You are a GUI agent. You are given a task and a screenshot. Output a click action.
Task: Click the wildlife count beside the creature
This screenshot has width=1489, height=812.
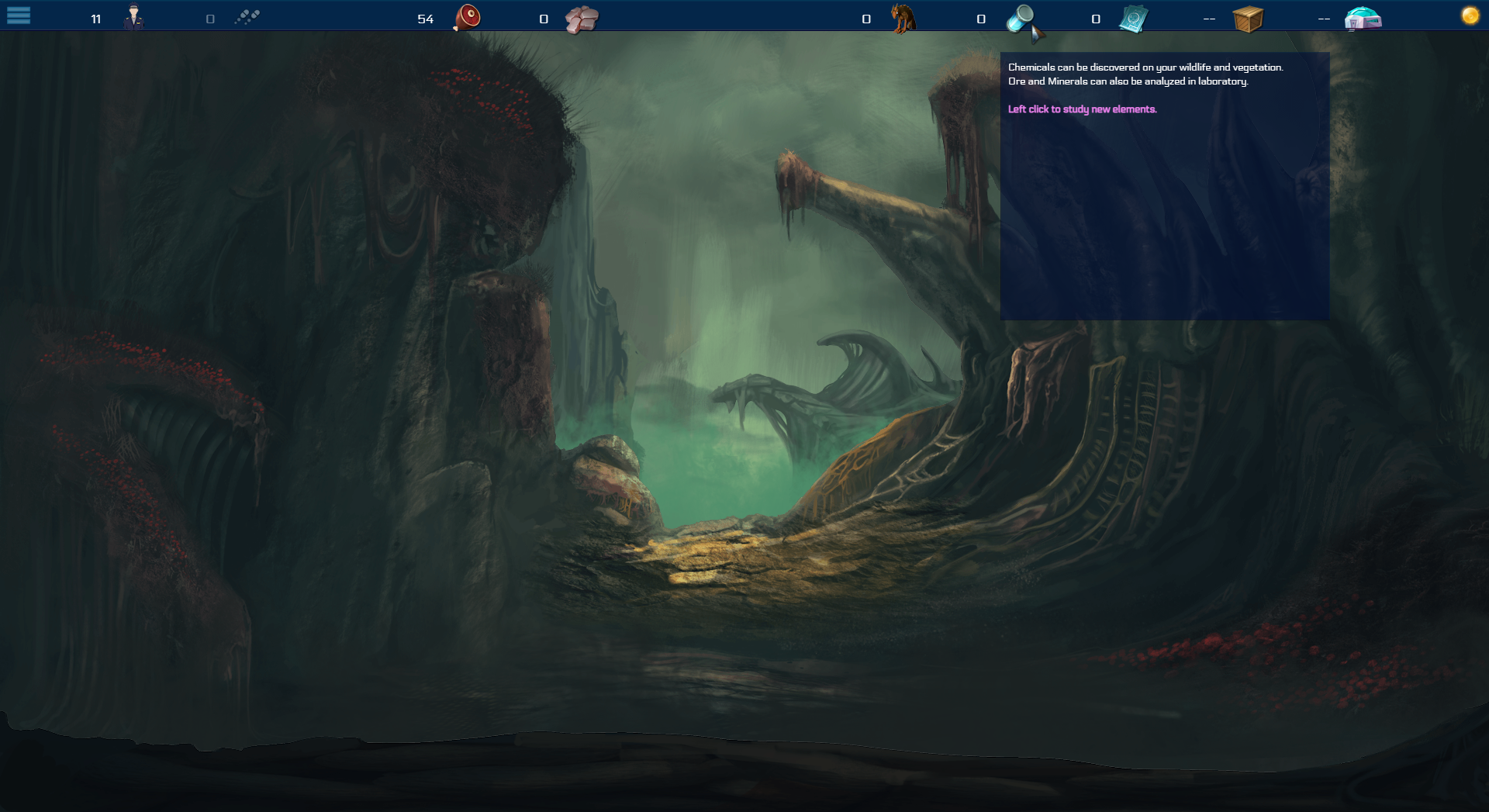866,19
